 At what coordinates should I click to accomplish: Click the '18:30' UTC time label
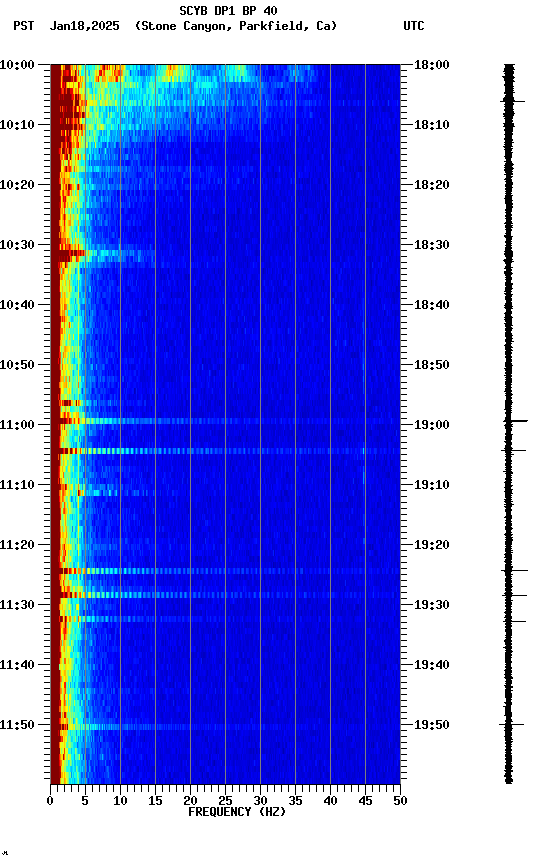(x=432, y=245)
